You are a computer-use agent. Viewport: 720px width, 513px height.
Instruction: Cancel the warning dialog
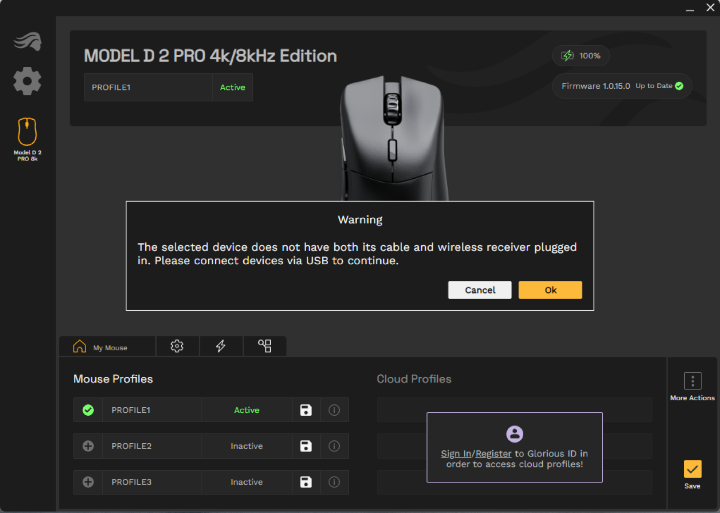(480, 290)
